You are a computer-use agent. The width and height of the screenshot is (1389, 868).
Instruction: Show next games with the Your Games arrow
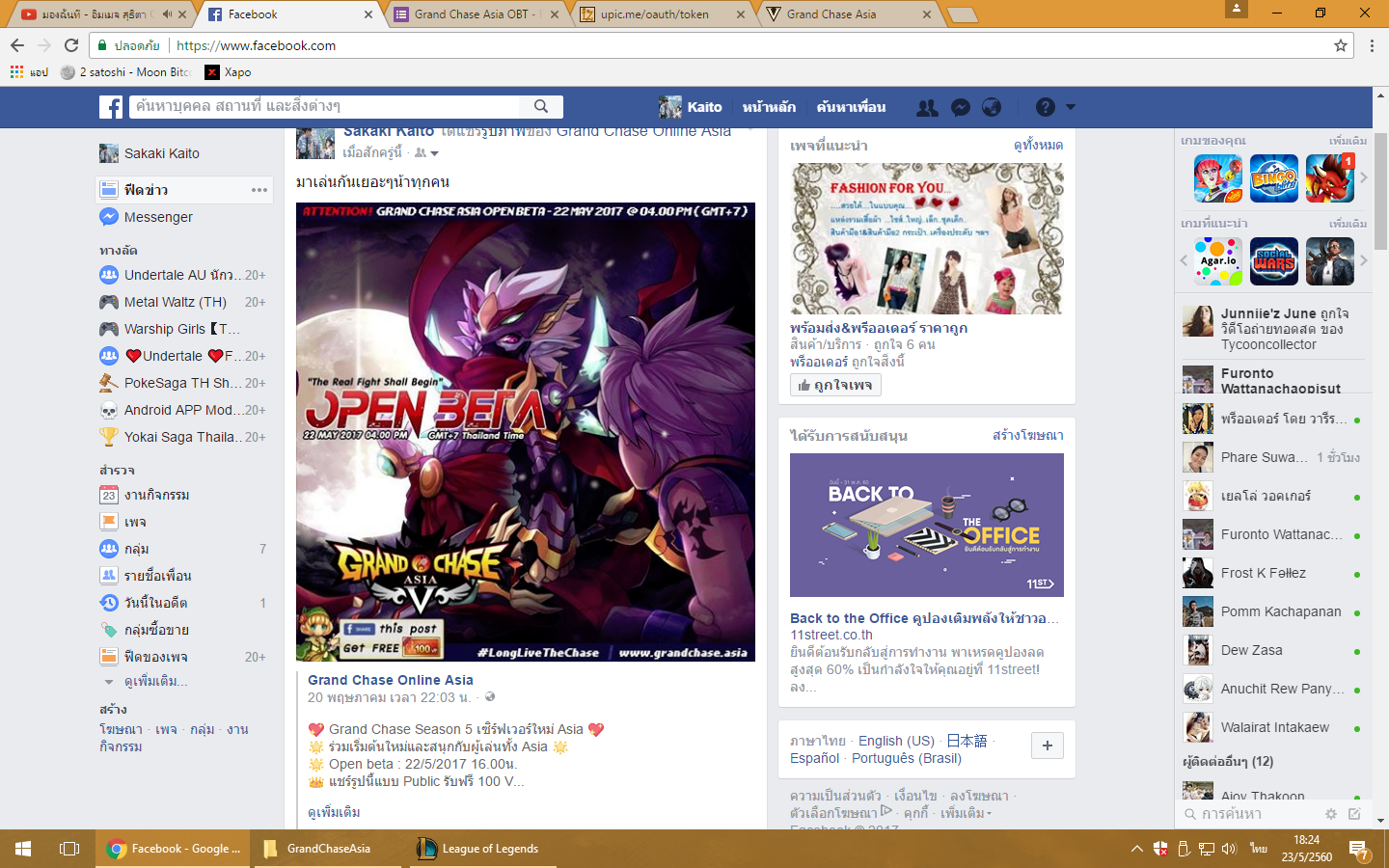(1364, 178)
